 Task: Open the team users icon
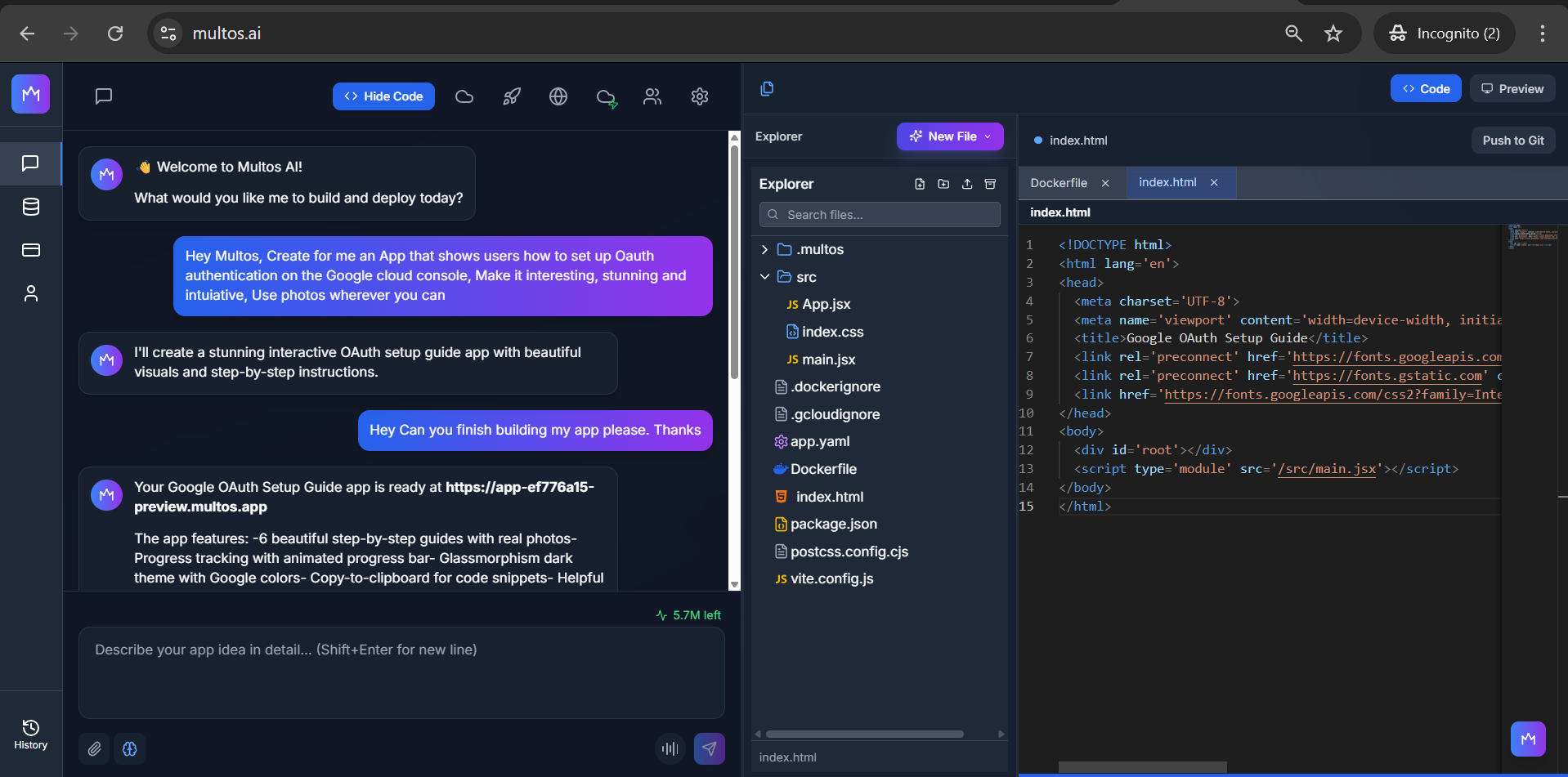coord(652,96)
